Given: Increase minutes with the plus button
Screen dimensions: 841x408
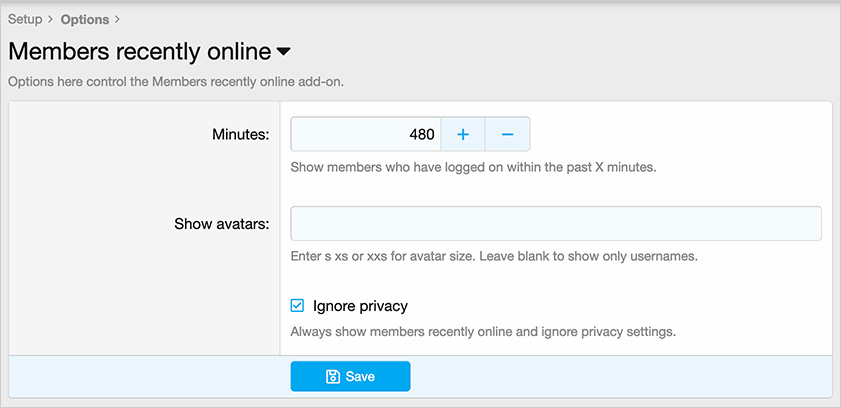Looking at the screenshot, I should [463, 134].
